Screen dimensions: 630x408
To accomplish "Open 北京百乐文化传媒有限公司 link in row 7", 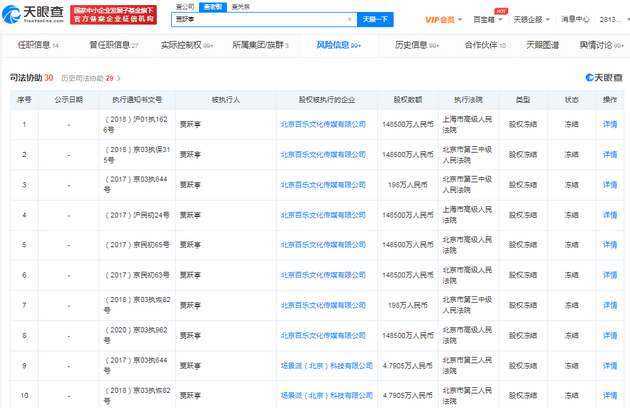I will click(x=323, y=305).
